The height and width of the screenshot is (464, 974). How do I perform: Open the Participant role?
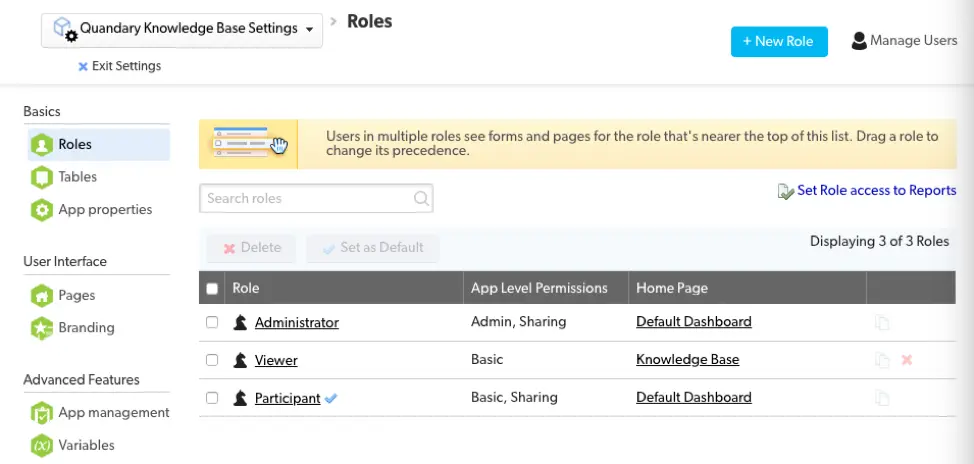tap(288, 398)
